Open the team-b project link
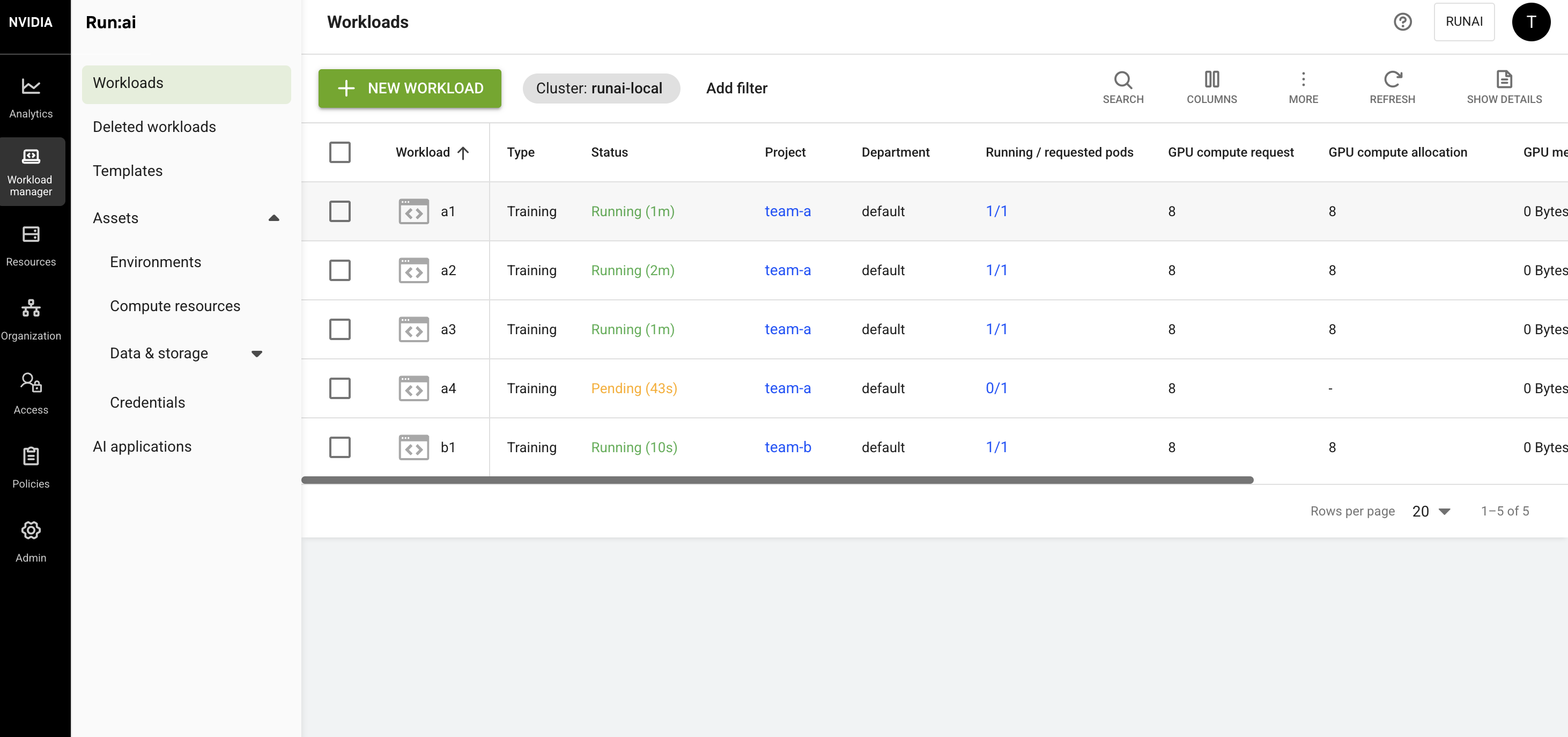1568x737 pixels. [x=788, y=447]
